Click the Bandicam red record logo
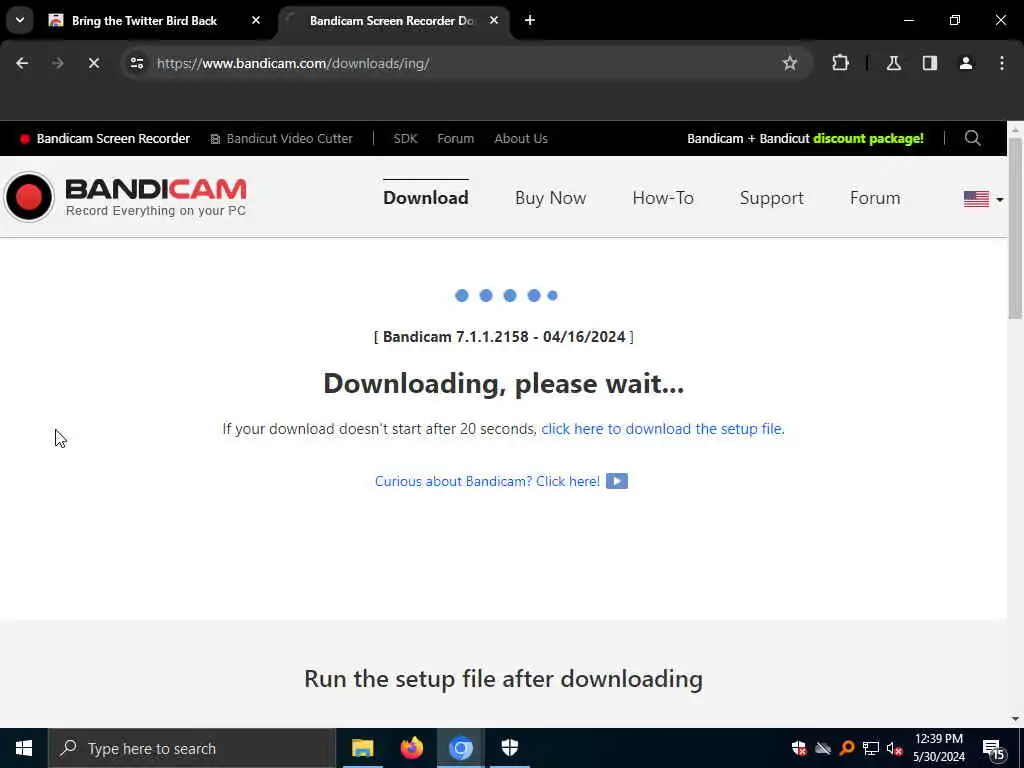The image size is (1024, 768). tap(29, 197)
